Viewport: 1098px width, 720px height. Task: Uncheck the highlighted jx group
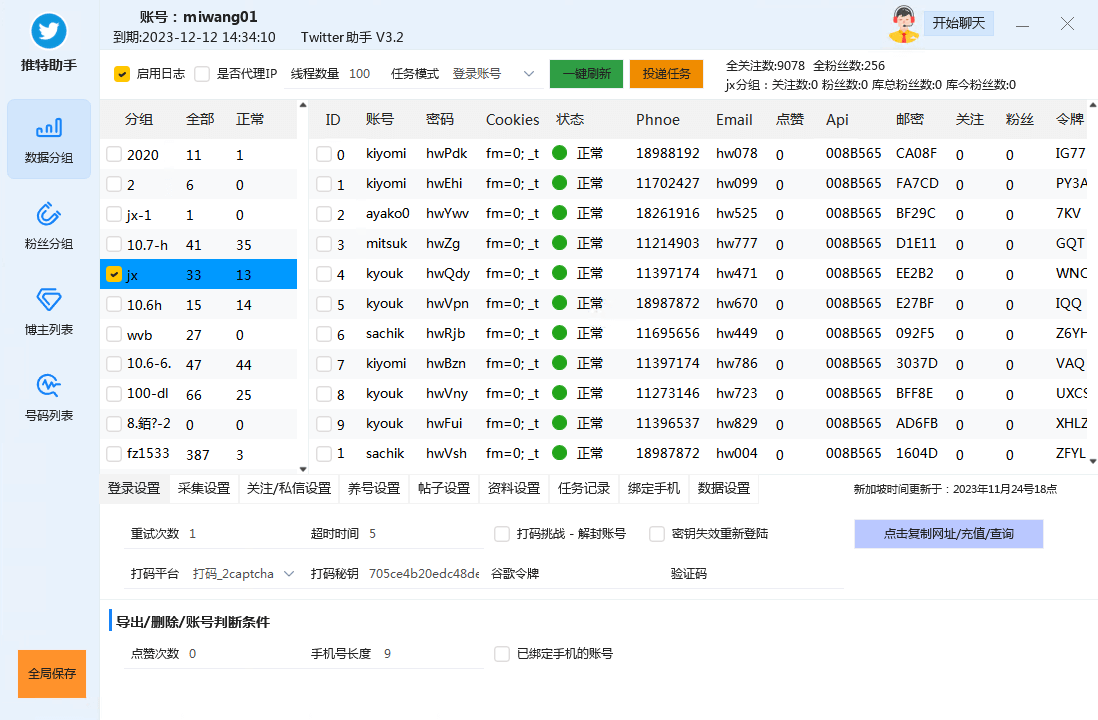pos(113,273)
